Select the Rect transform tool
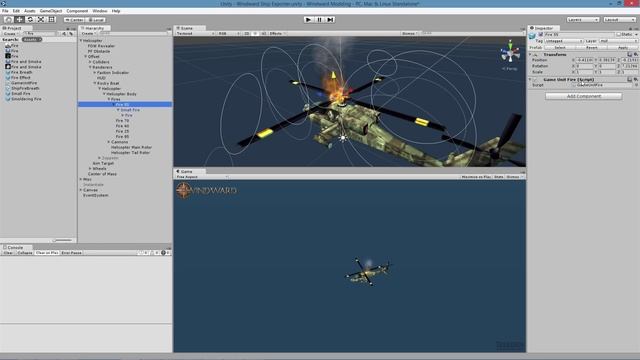Screen dimensions: 640x360 [52, 20]
